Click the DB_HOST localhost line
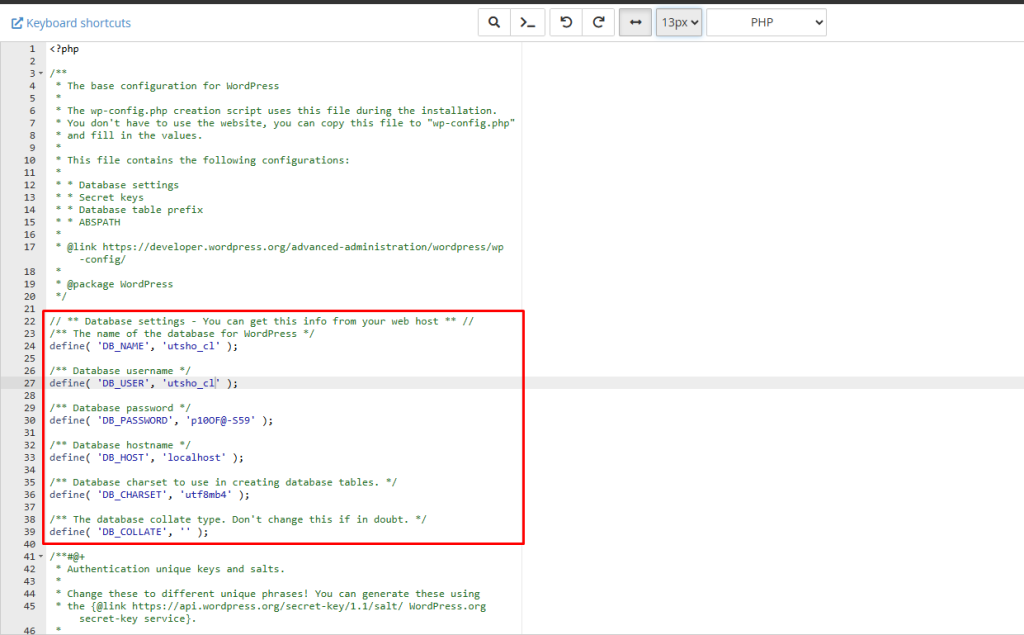1024x635 pixels. 146,458
